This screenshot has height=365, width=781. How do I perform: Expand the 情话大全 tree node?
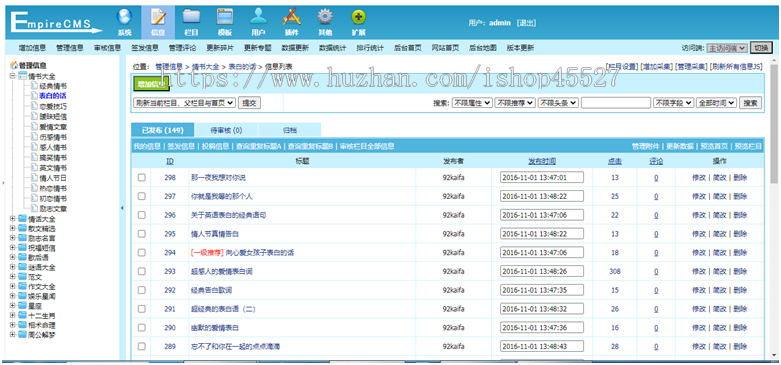[x=12, y=218]
